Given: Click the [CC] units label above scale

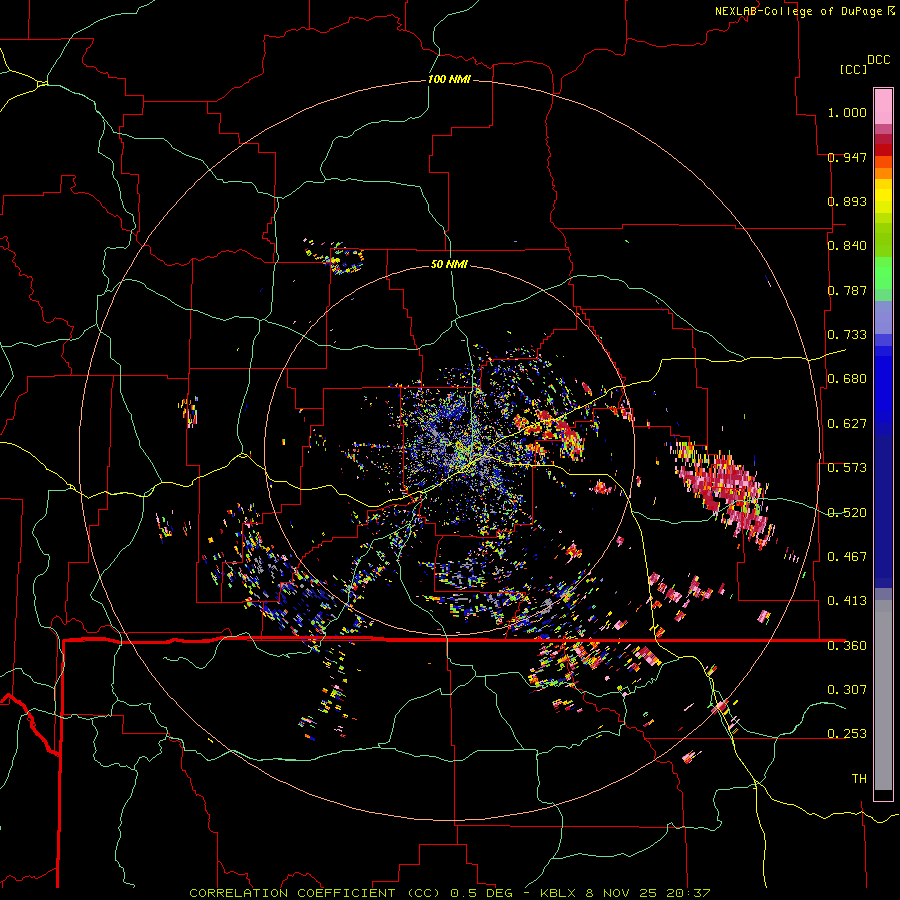Looking at the screenshot, I should (853, 69).
